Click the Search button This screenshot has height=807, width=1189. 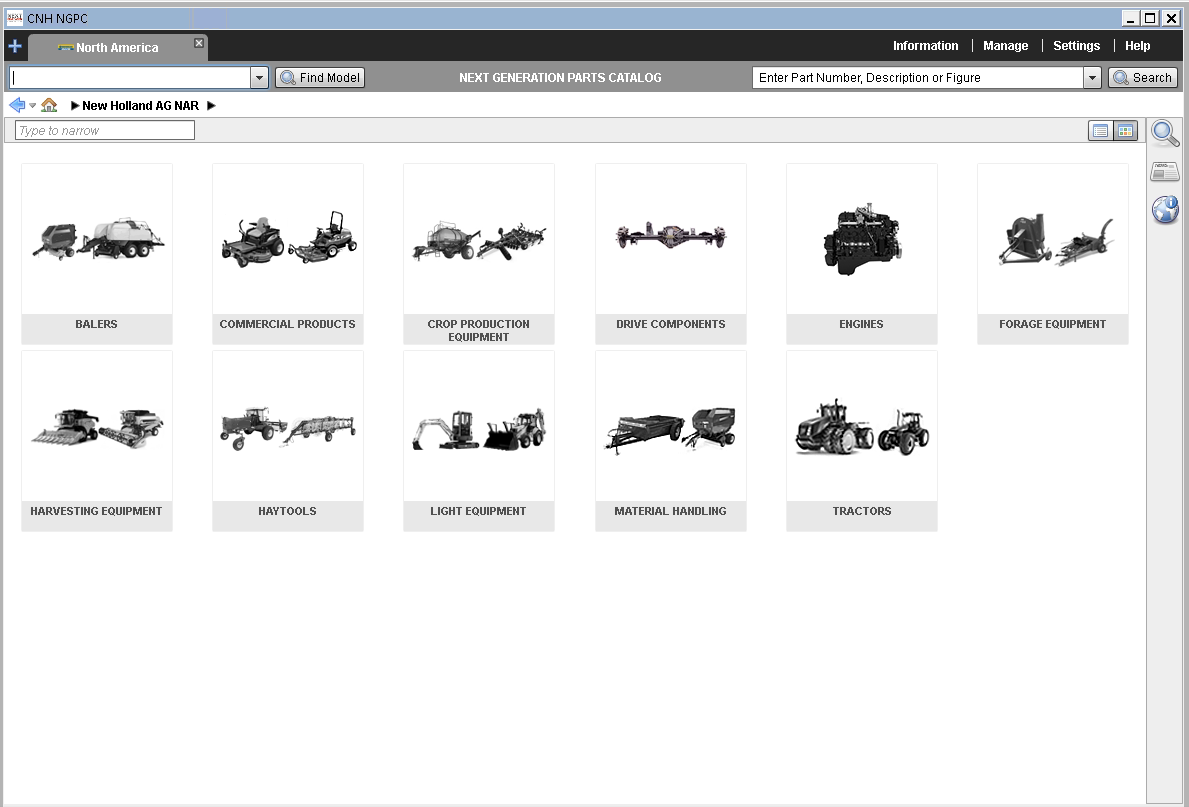(x=1142, y=78)
